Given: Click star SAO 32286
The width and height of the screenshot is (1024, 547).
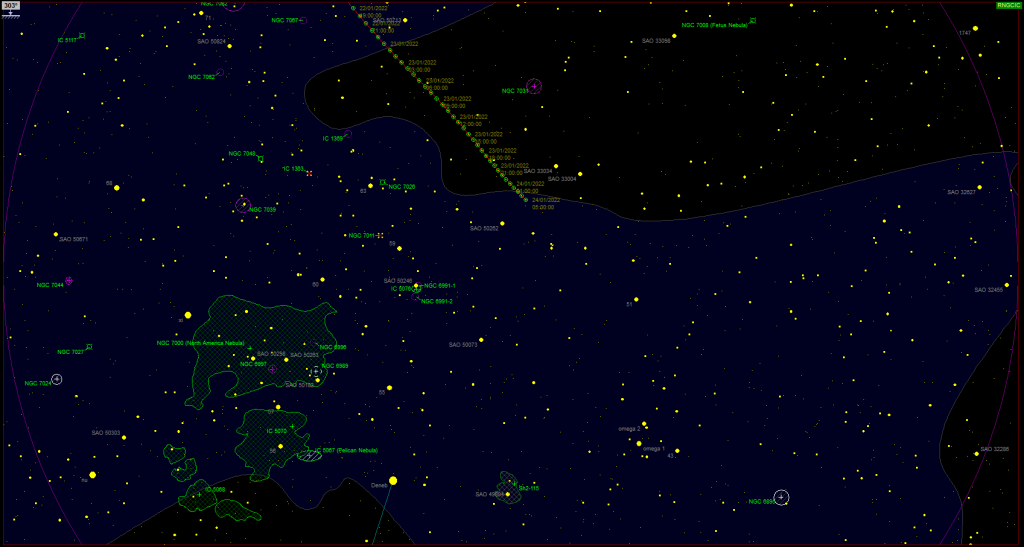Looking at the screenshot, I should [x=977, y=454].
